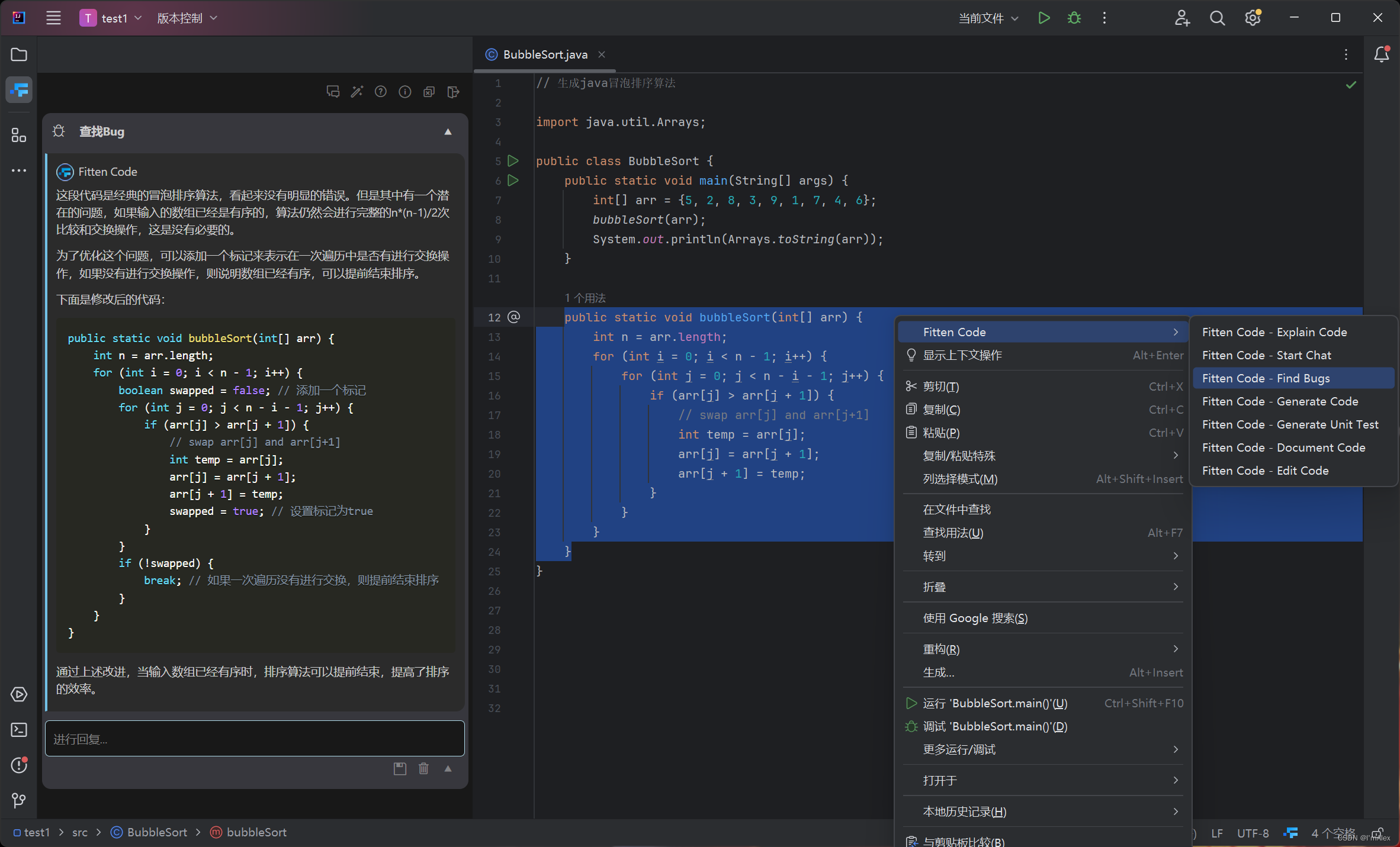This screenshot has width=1400, height=847.
Task: Exit the chat panel via the door icon
Action: [453, 92]
